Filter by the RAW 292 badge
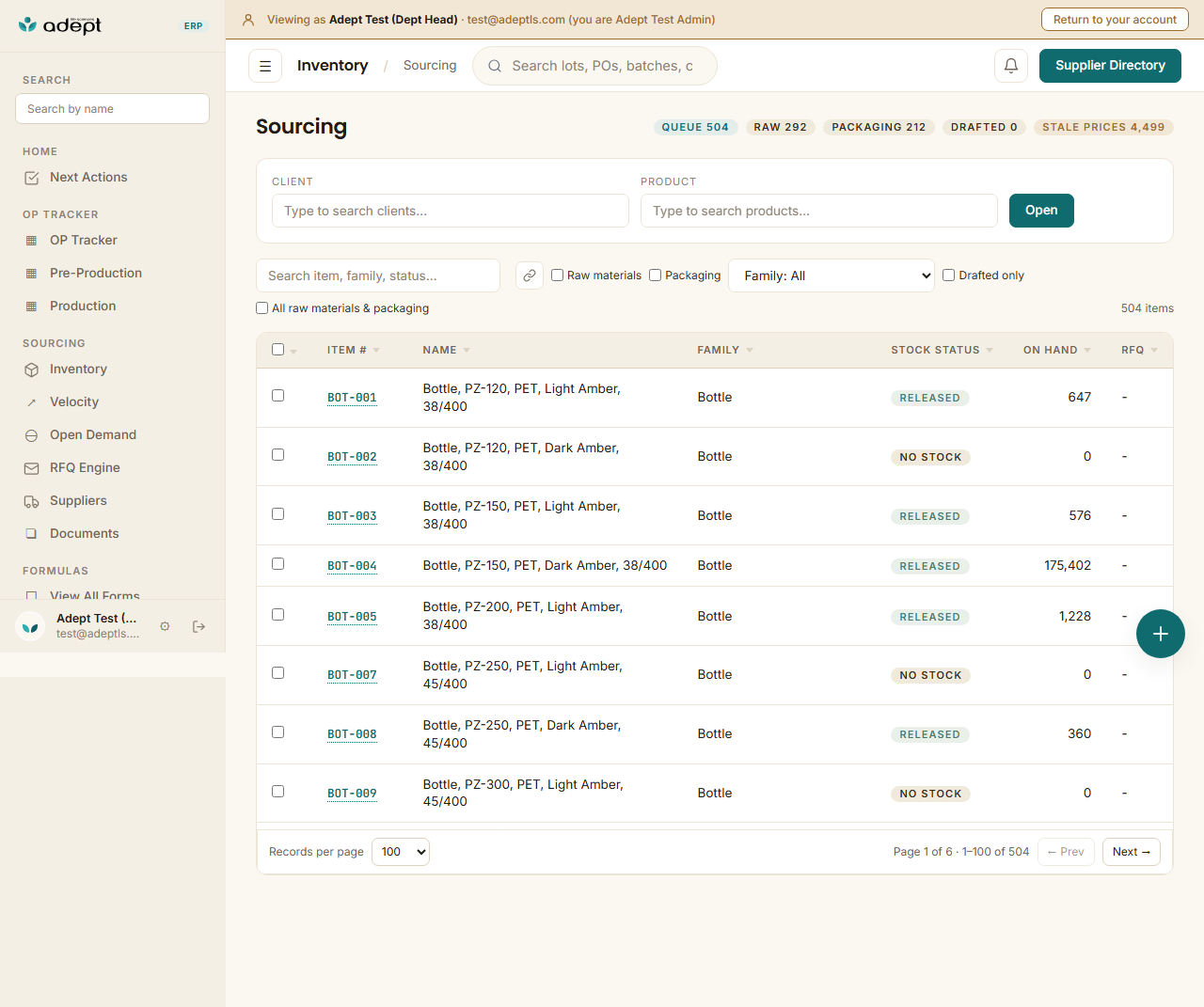Image resolution: width=1204 pixels, height=1007 pixels. tap(780, 127)
